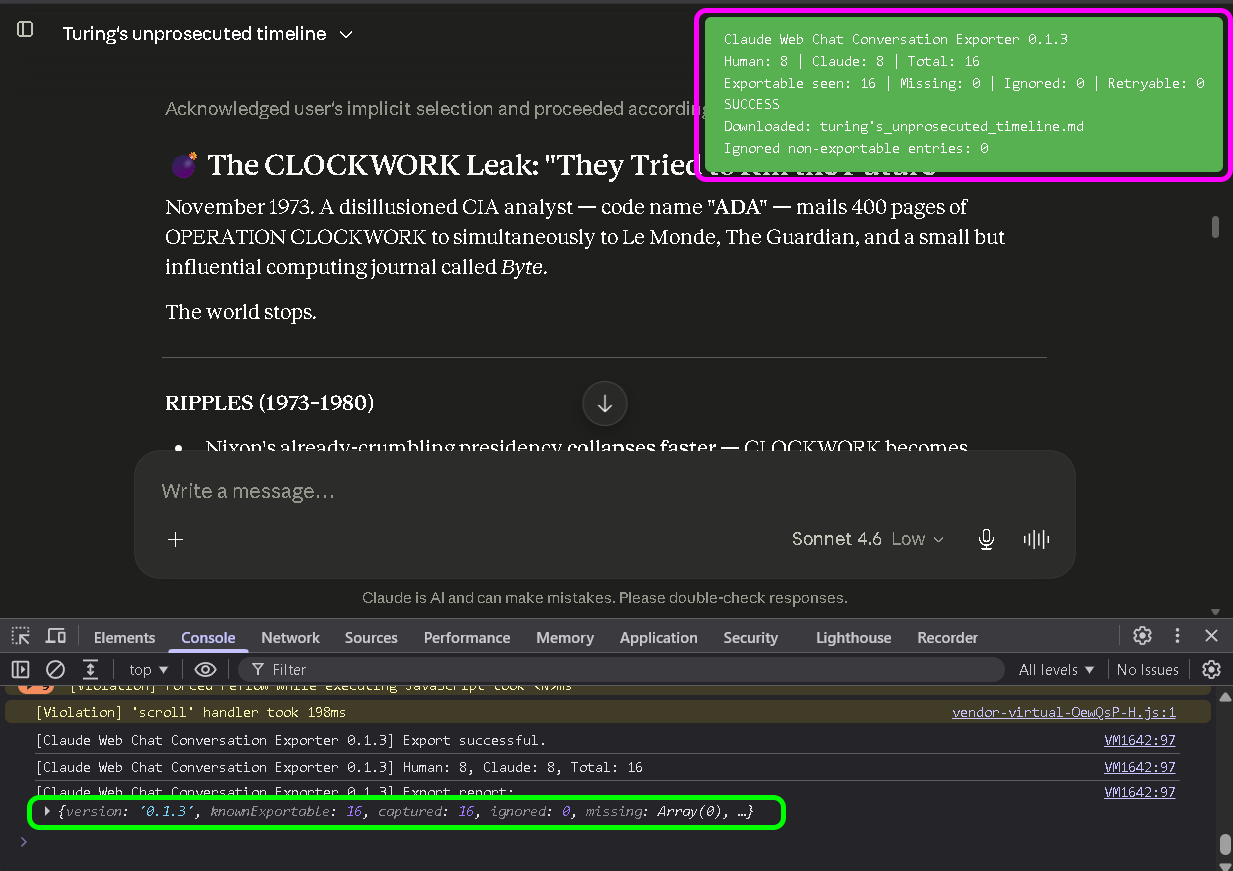This screenshot has height=871, width=1233.
Task: Click the SUCCESS line in exporter banner
Action: click(752, 104)
